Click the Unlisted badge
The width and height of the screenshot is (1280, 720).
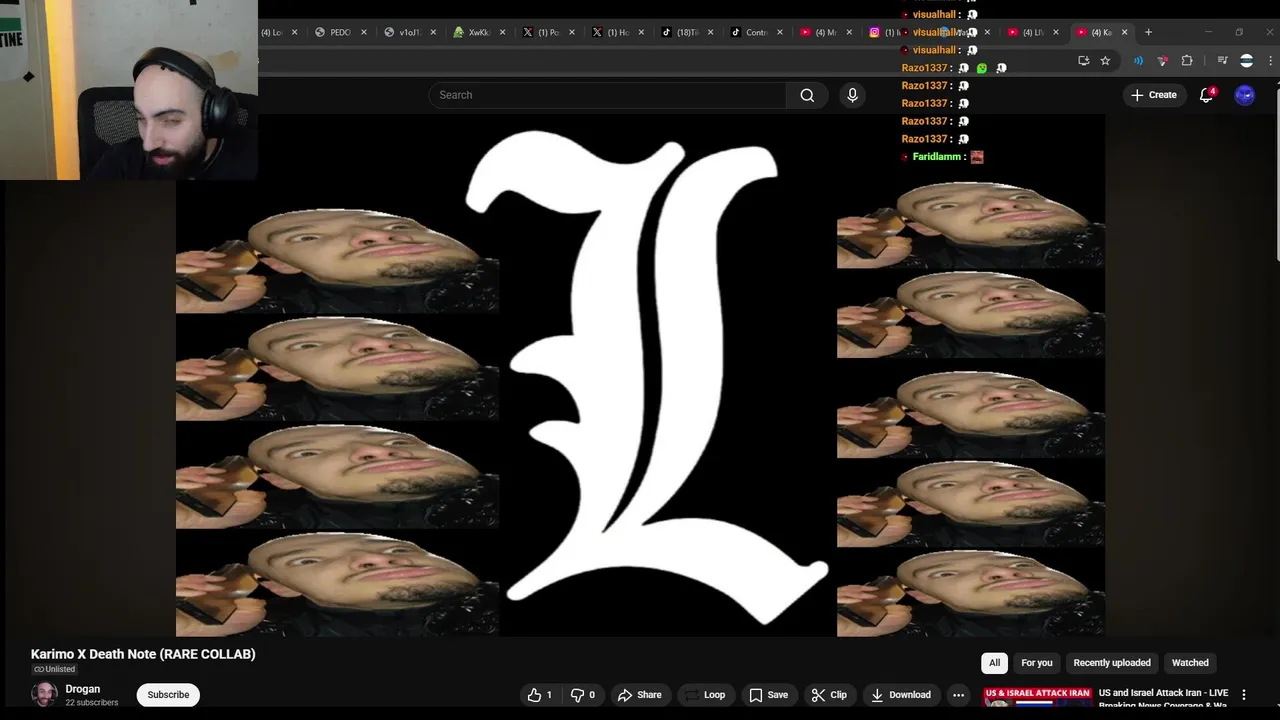pos(54,669)
